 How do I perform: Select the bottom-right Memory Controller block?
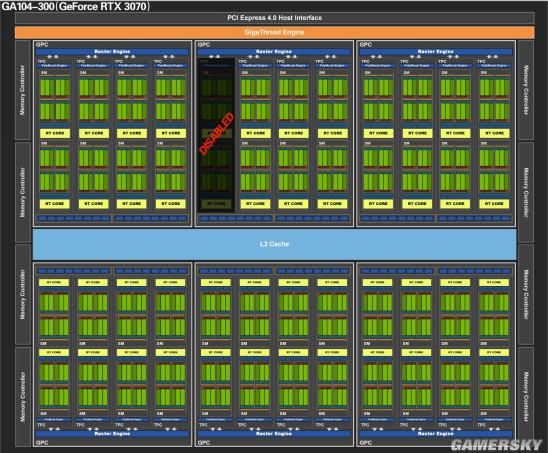tap(526, 397)
